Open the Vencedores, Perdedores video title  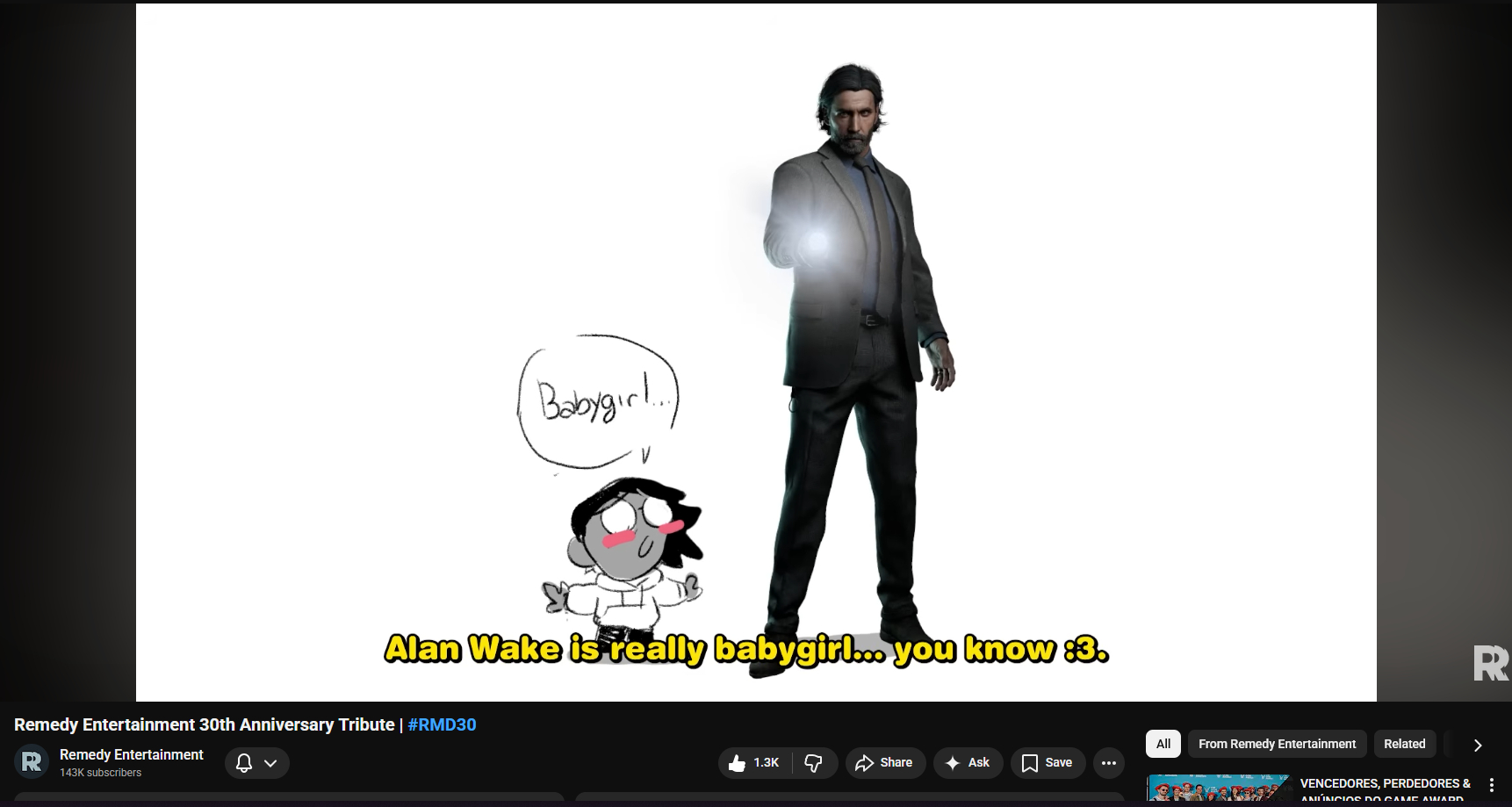coord(1385,784)
